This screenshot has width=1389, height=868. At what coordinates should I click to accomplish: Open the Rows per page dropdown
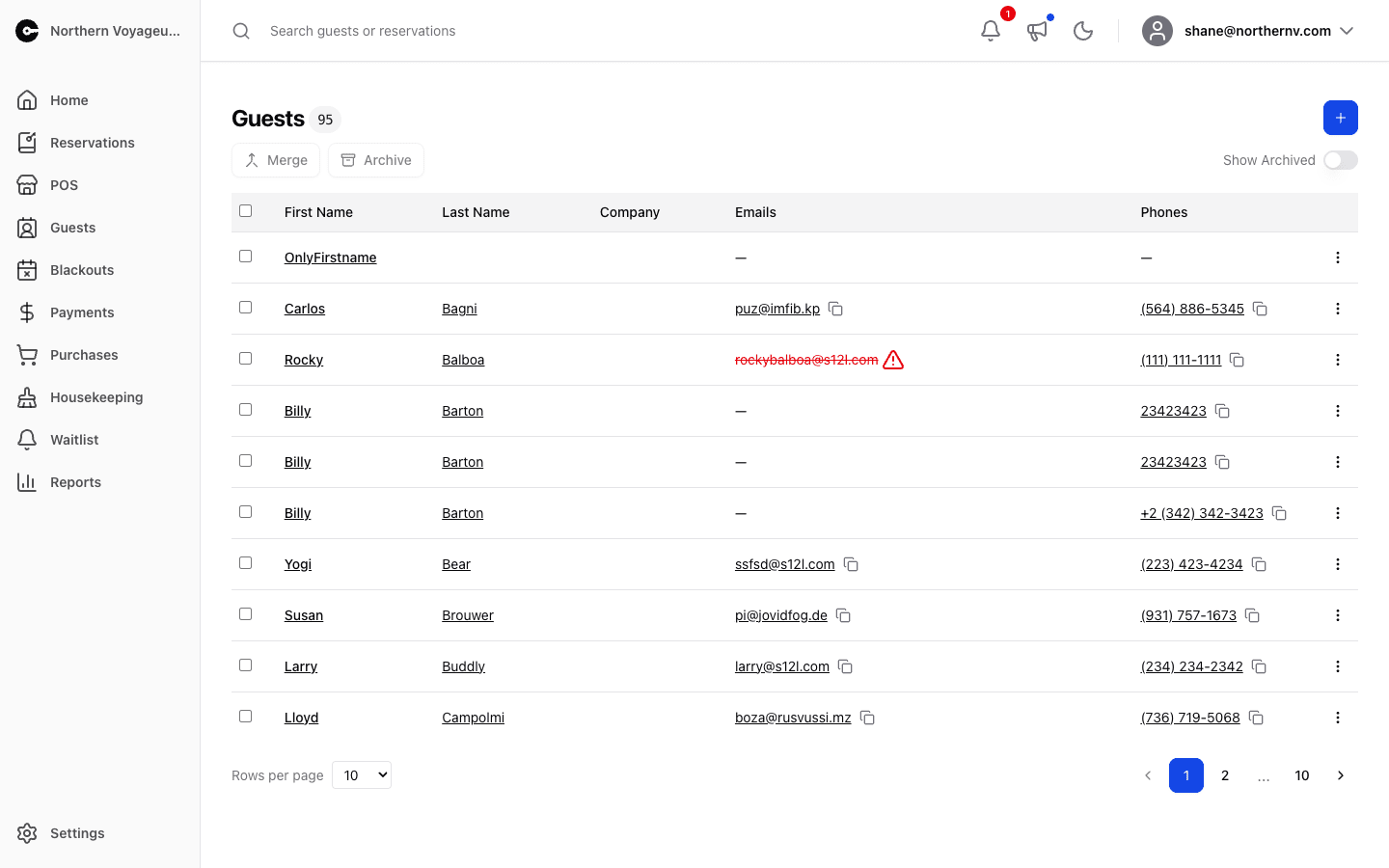[362, 774]
